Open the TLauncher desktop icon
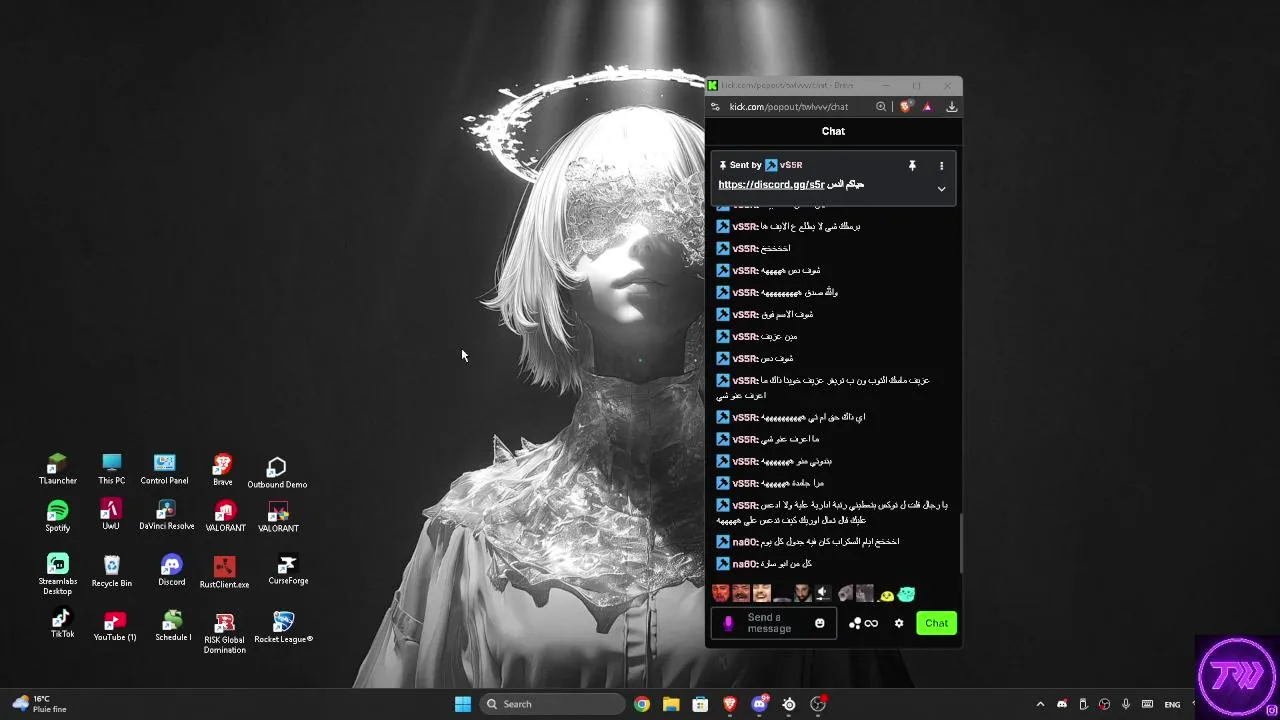The height and width of the screenshot is (720, 1280). coord(58,469)
